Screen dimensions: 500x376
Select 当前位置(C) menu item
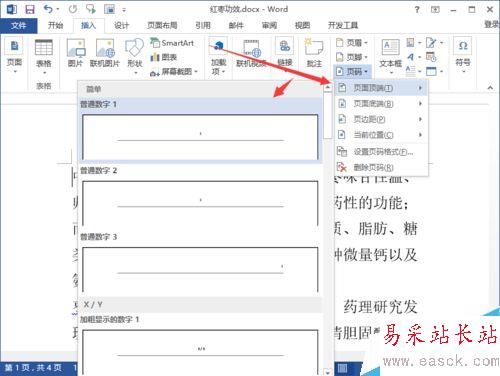click(x=381, y=135)
